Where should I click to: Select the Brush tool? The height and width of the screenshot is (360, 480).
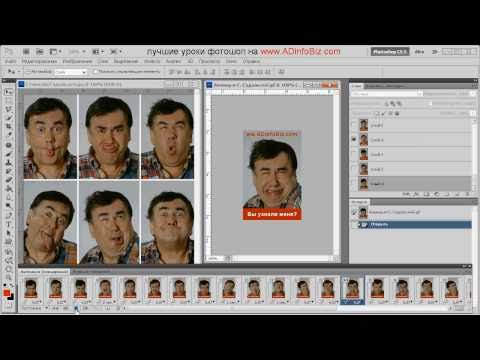9,154
